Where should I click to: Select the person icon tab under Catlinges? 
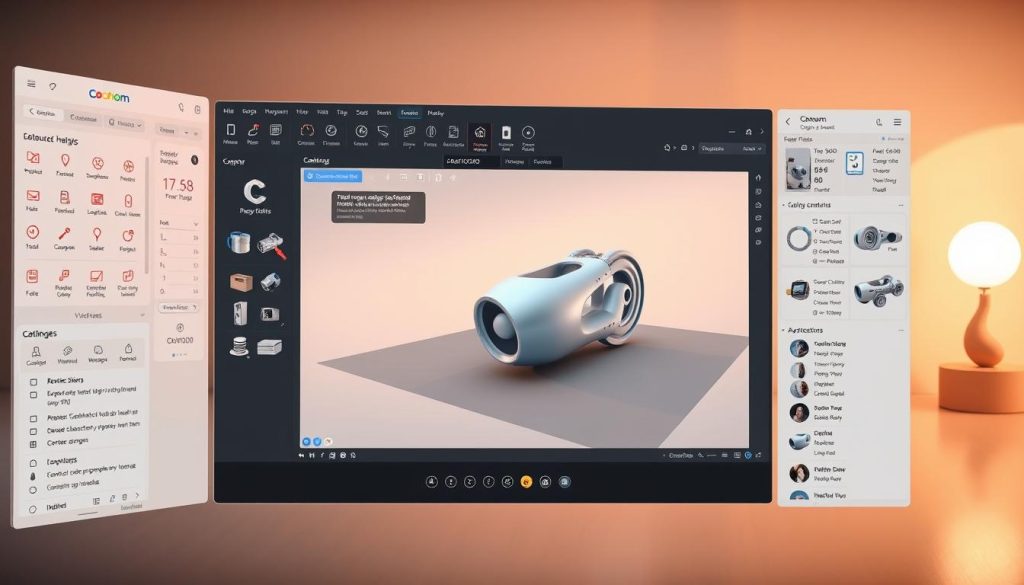(x=36, y=351)
